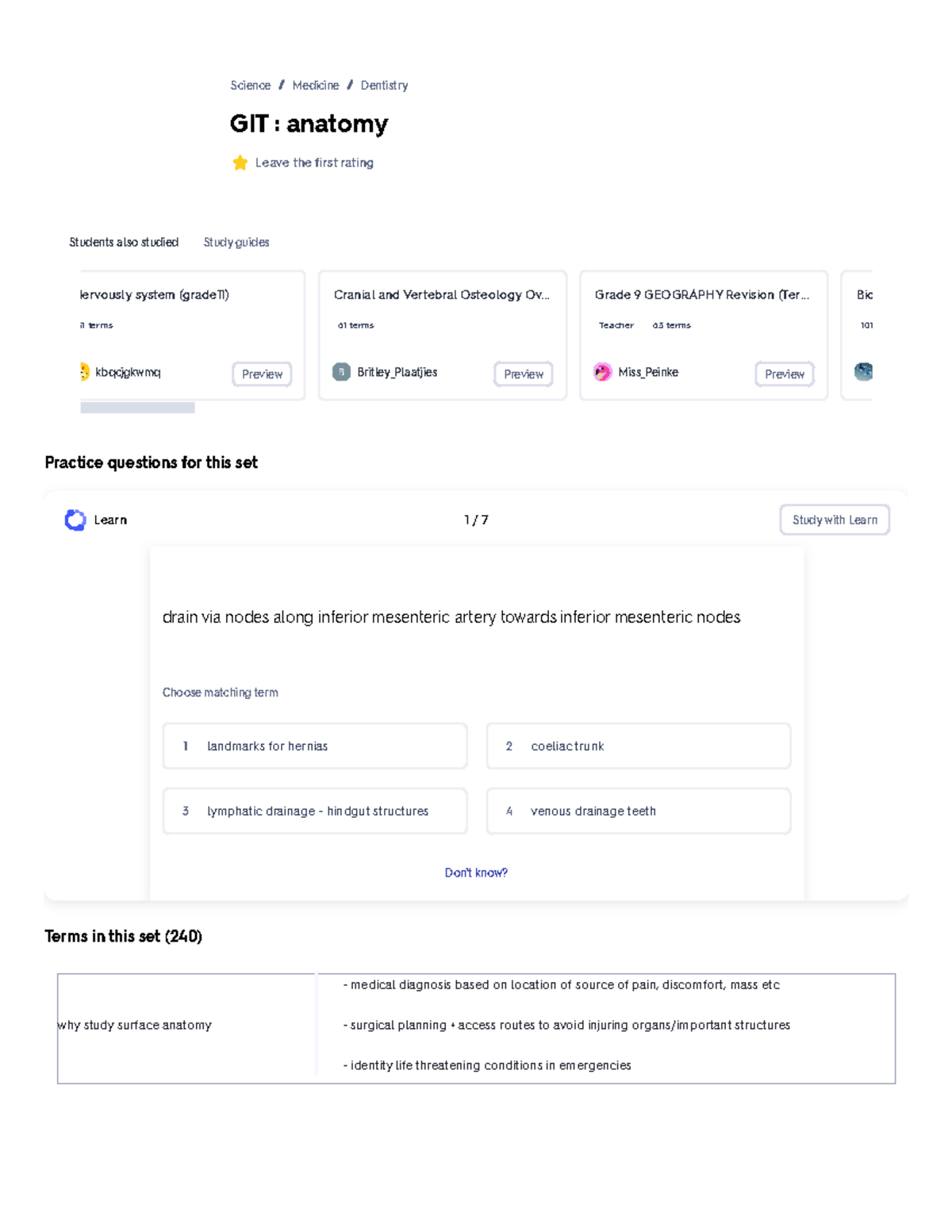The height and width of the screenshot is (1232, 952).
Task: Click the Learn logo icon
Action: 75,520
